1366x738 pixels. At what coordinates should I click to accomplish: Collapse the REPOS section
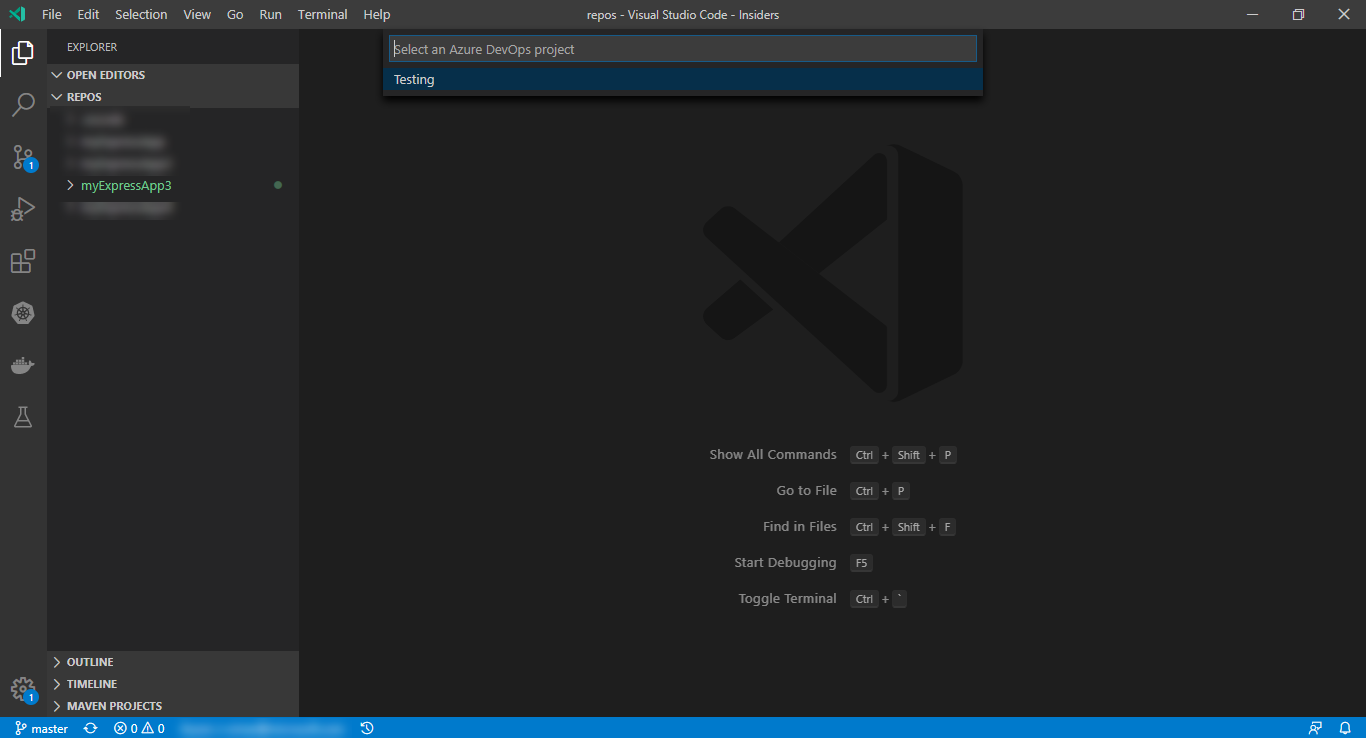(173, 97)
